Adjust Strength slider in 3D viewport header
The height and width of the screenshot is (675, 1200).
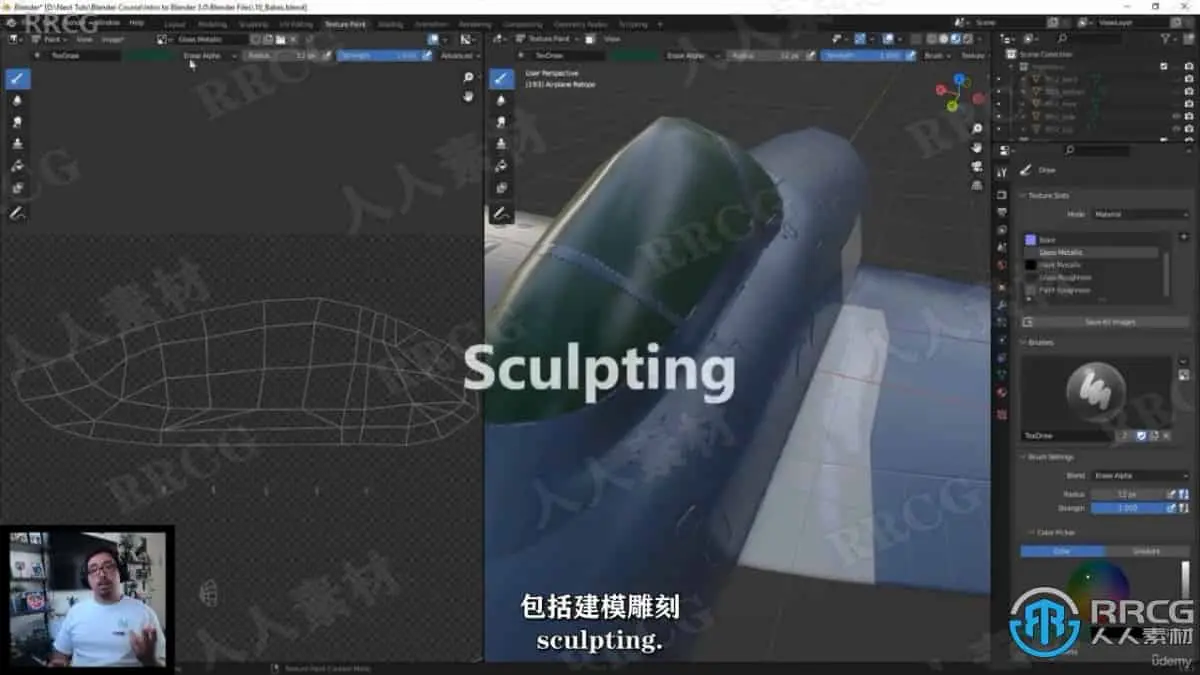tap(862, 56)
